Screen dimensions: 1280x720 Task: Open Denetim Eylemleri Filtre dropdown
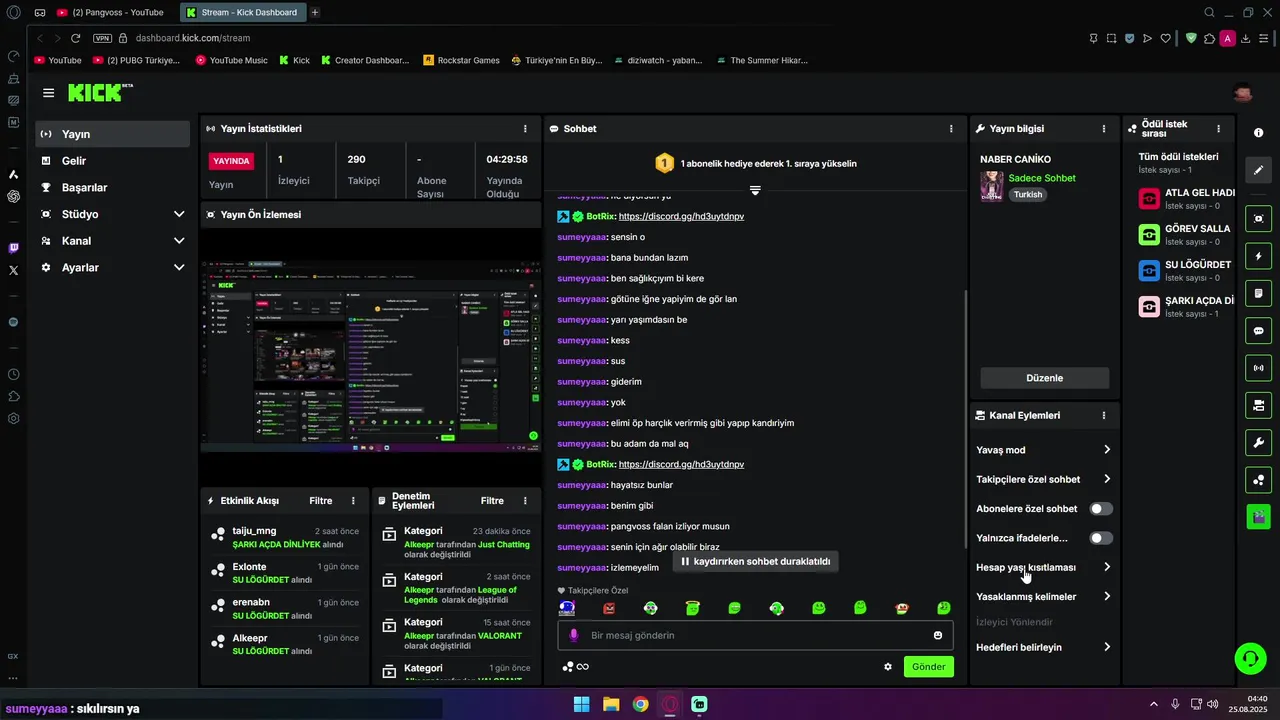coord(492,501)
